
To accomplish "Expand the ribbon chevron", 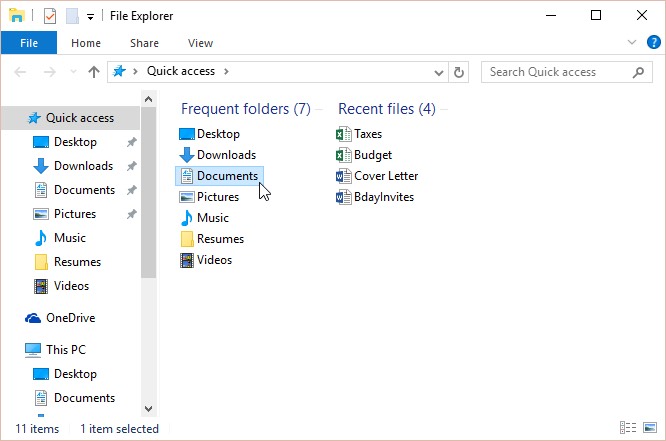I will 631,43.
